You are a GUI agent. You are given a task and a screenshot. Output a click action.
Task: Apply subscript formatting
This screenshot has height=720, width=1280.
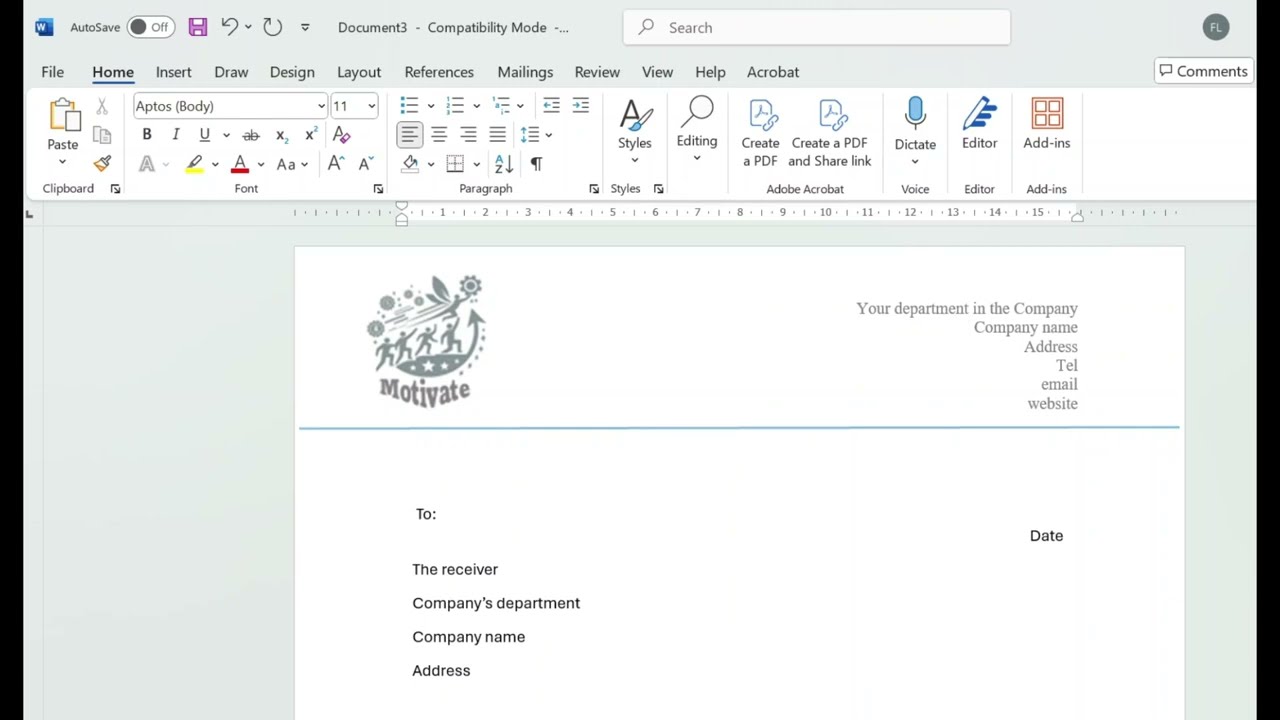pyautogui.click(x=282, y=135)
